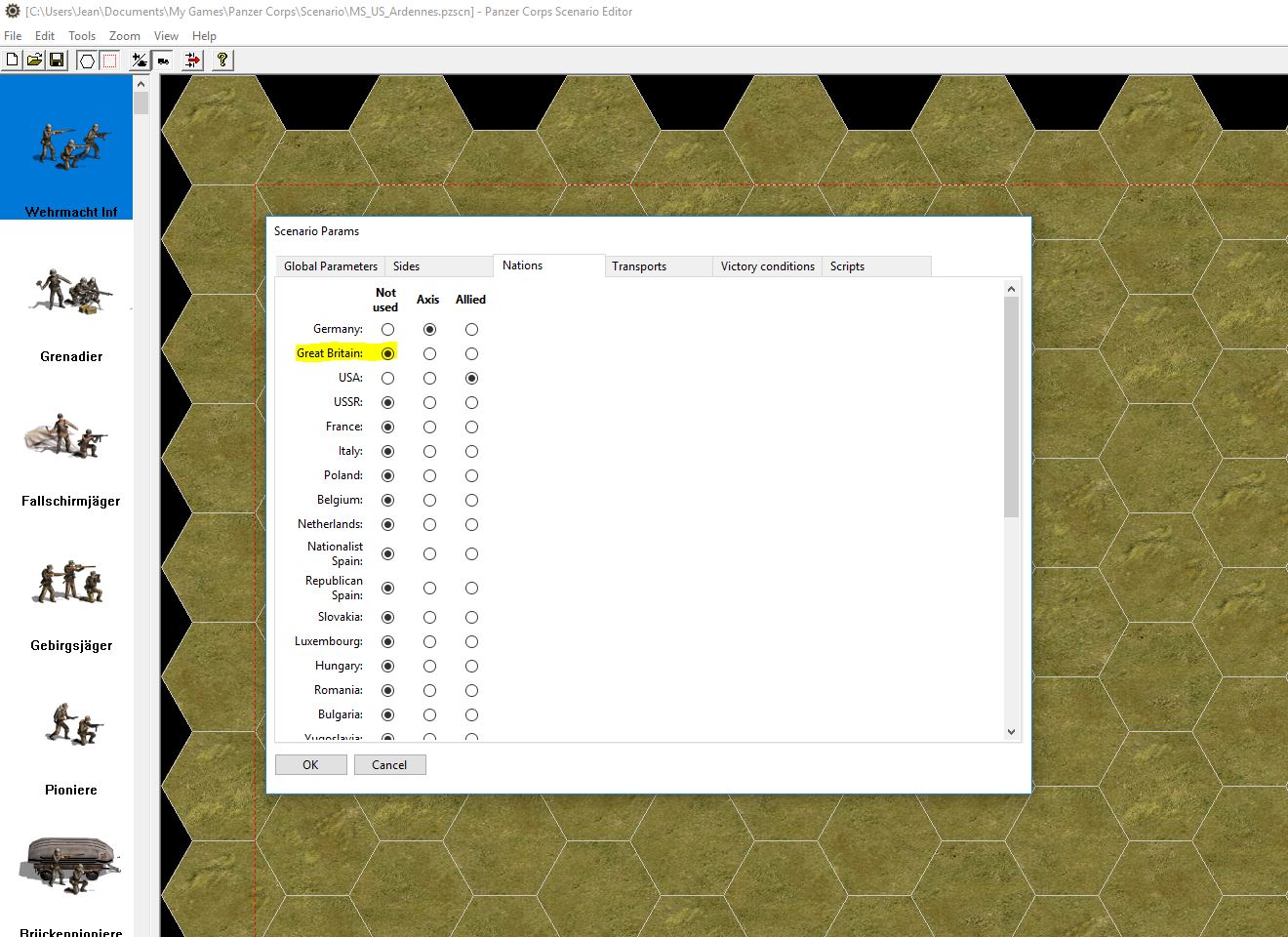The image size is (1288, 937).
Task: Set France to Allied
Action: coord(471,428)
